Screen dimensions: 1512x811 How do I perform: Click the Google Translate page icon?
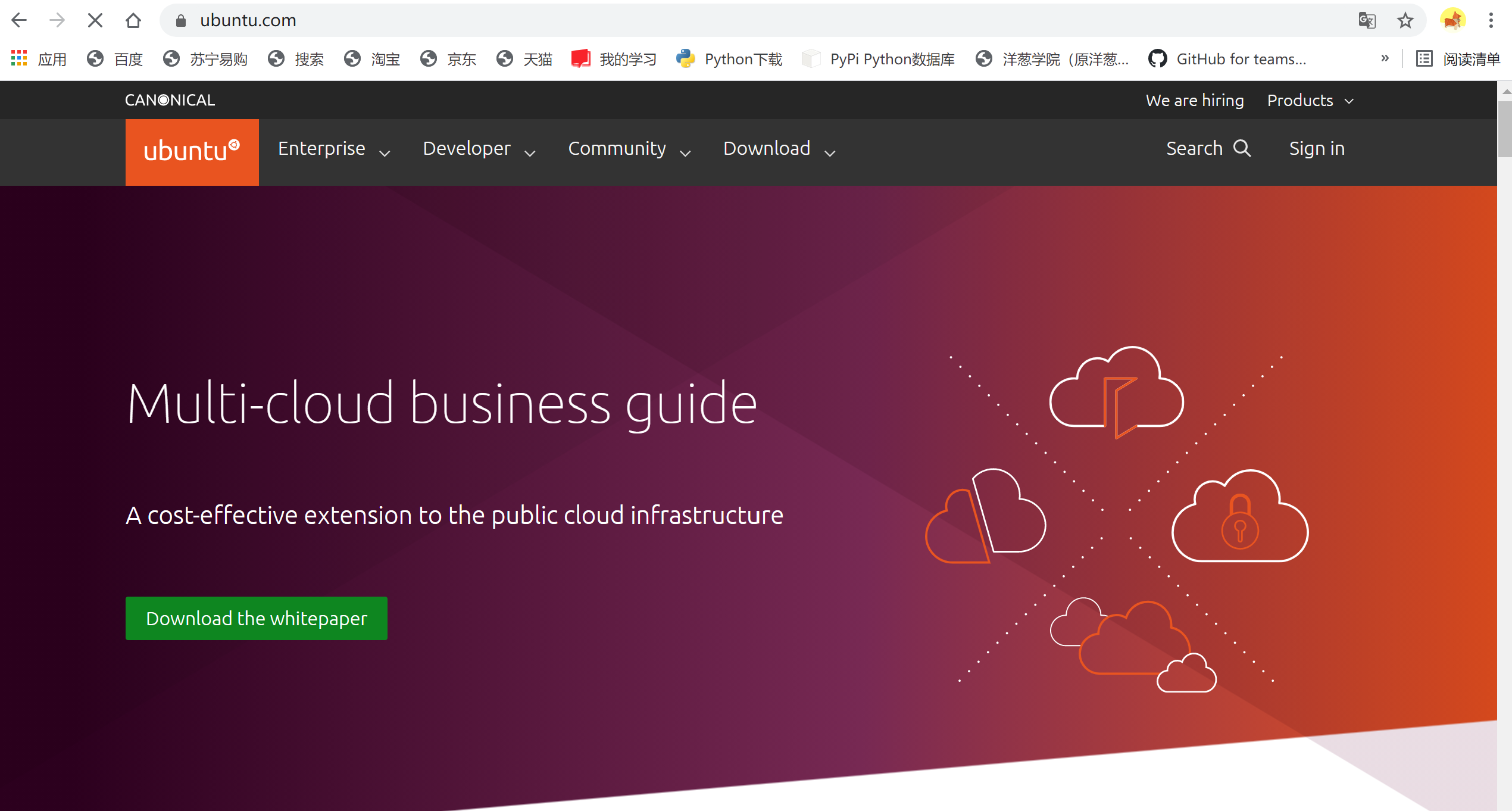[x=1367, y=20]
